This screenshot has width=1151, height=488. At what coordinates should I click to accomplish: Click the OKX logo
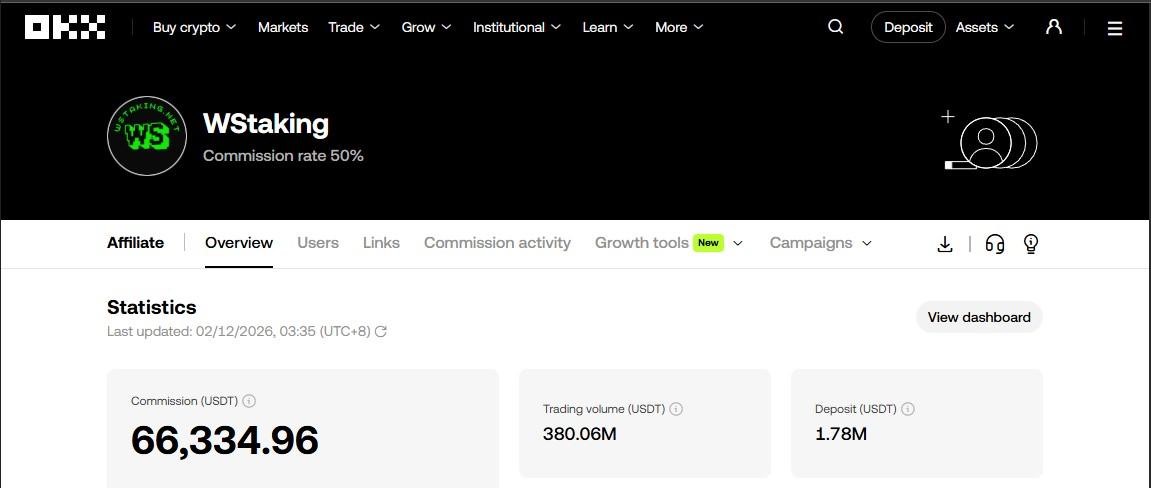click(x=65, y=27)
